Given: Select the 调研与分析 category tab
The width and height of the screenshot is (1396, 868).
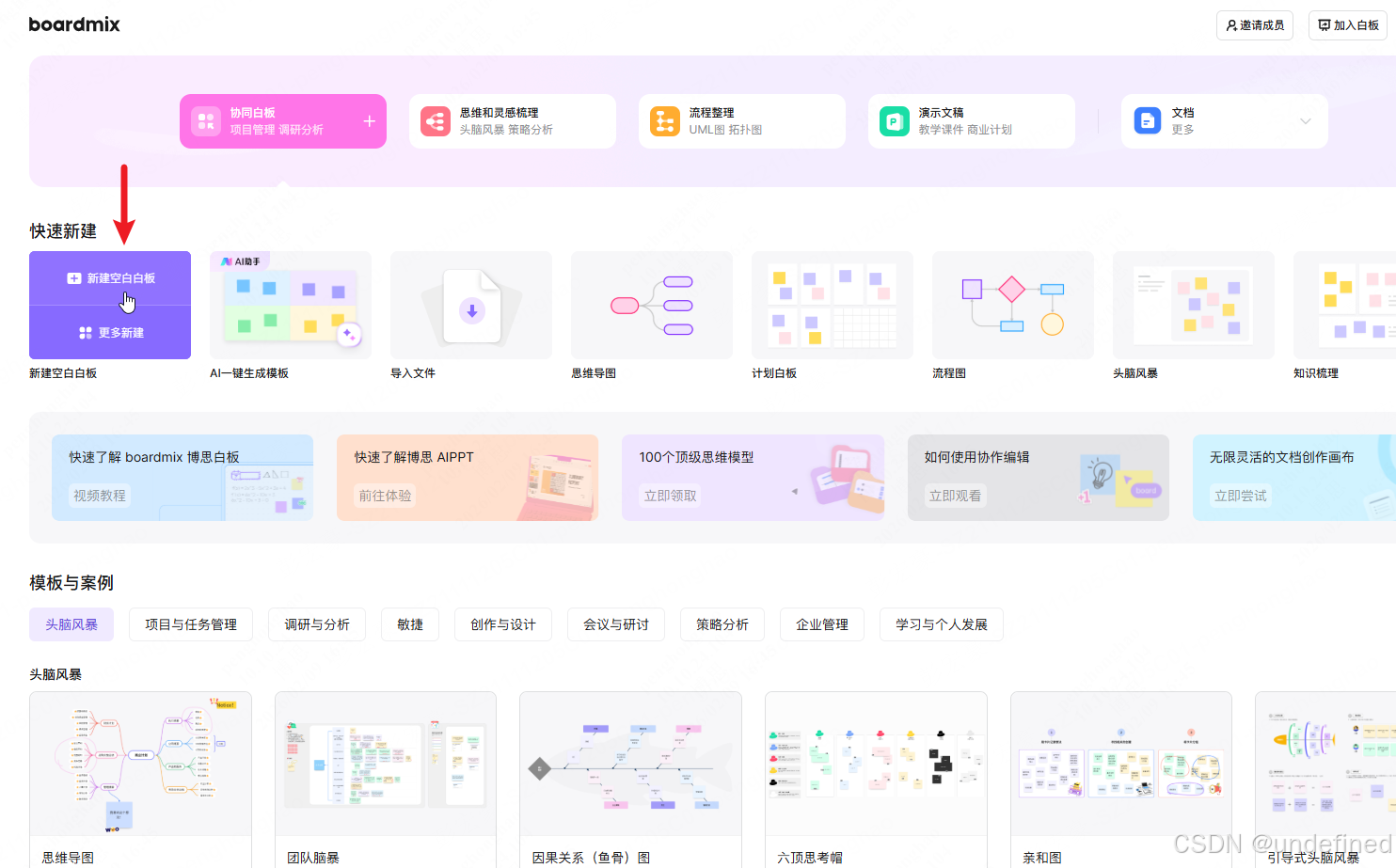Looking at the screenshot, I should click(317, 624).
